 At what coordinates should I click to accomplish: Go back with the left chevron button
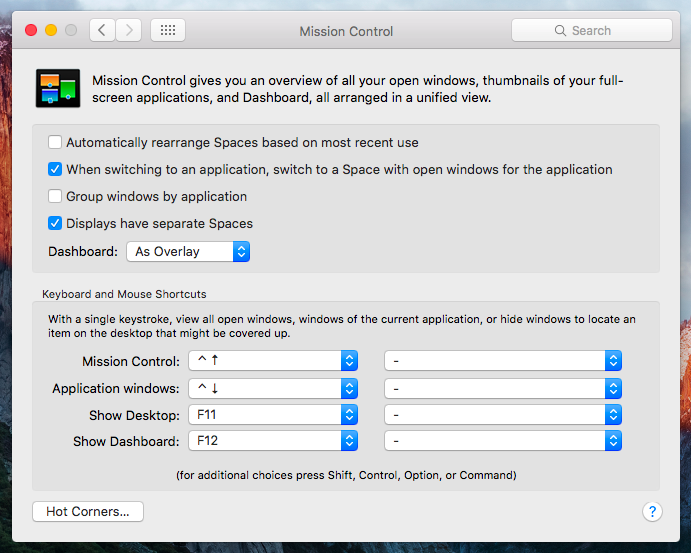point(102,30)
